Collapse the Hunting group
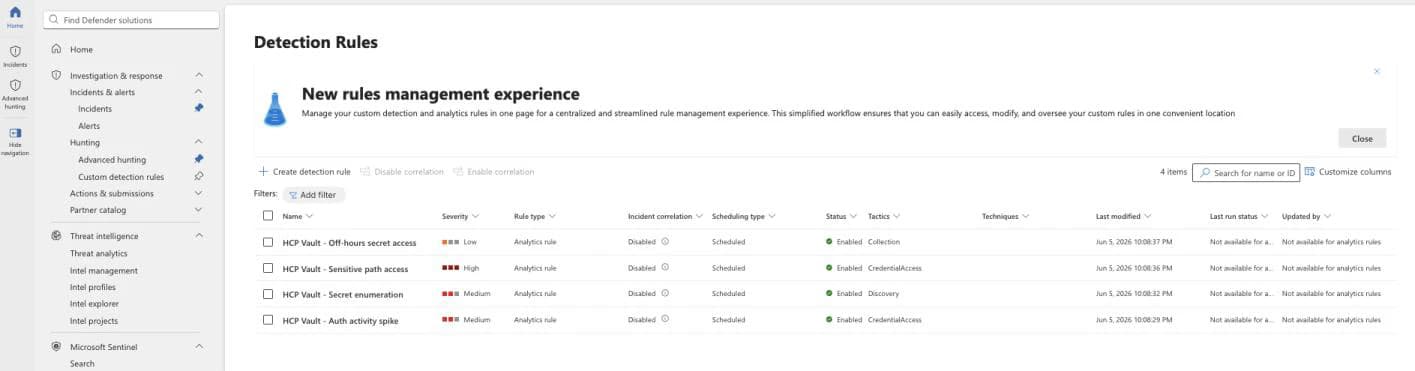 [x=199, y=142]
